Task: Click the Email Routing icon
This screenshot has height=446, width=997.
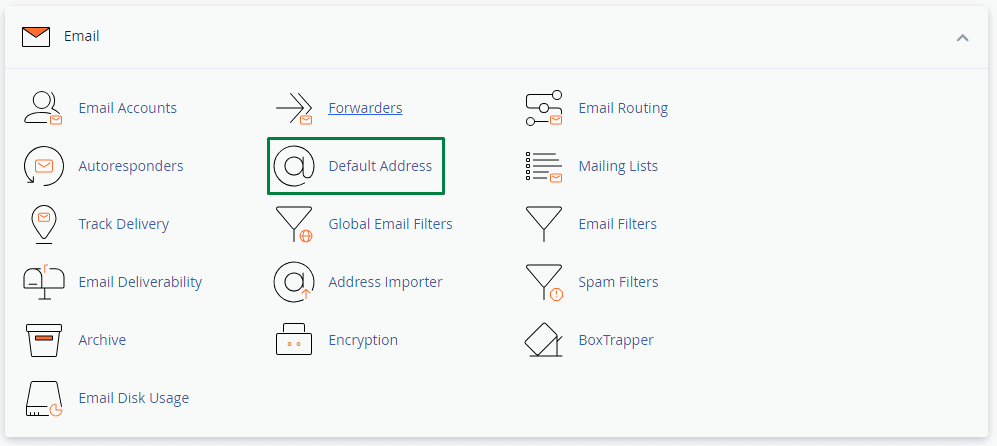Action: tap(544, 108)
